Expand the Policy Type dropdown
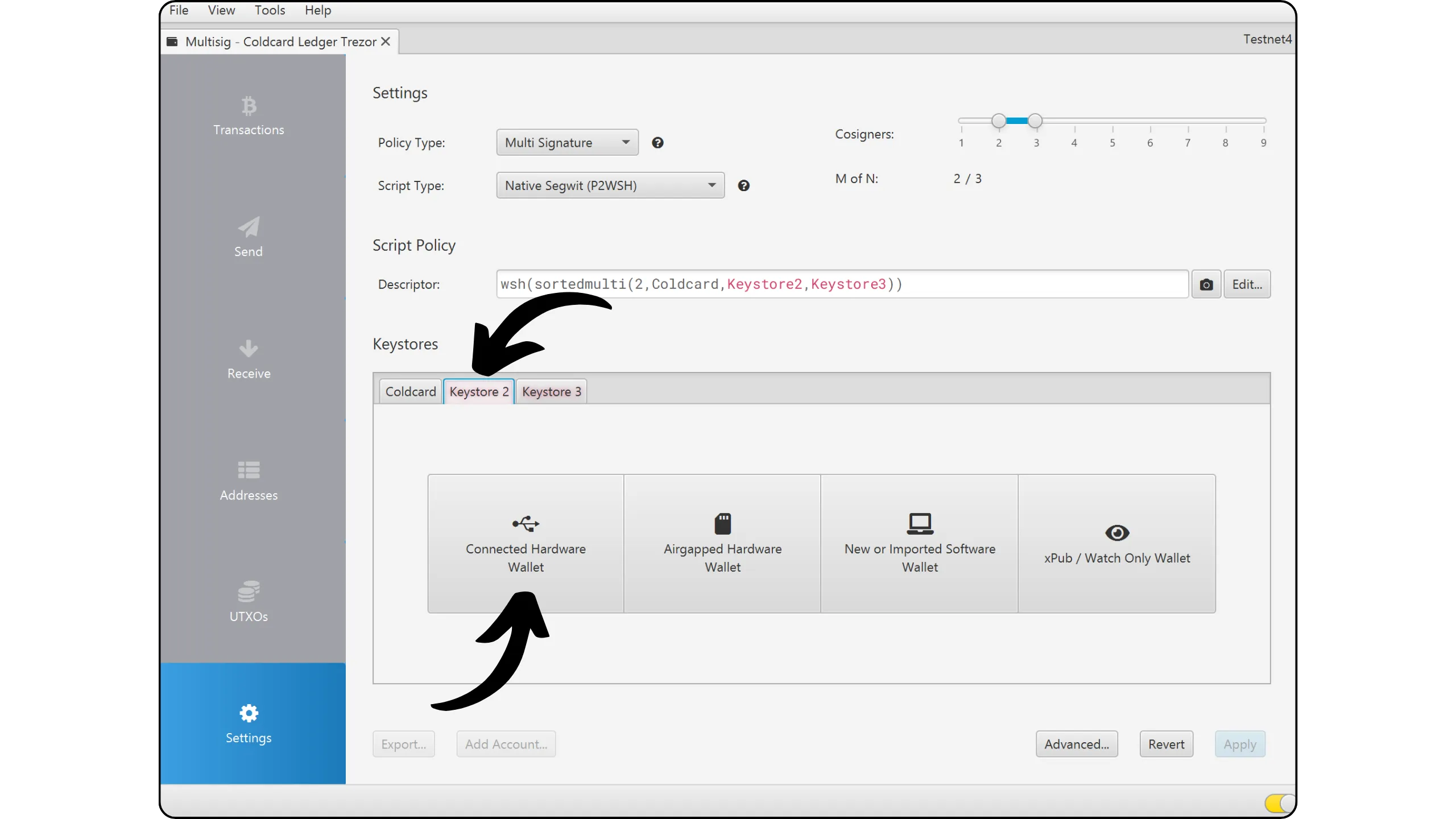 [567, 143]
